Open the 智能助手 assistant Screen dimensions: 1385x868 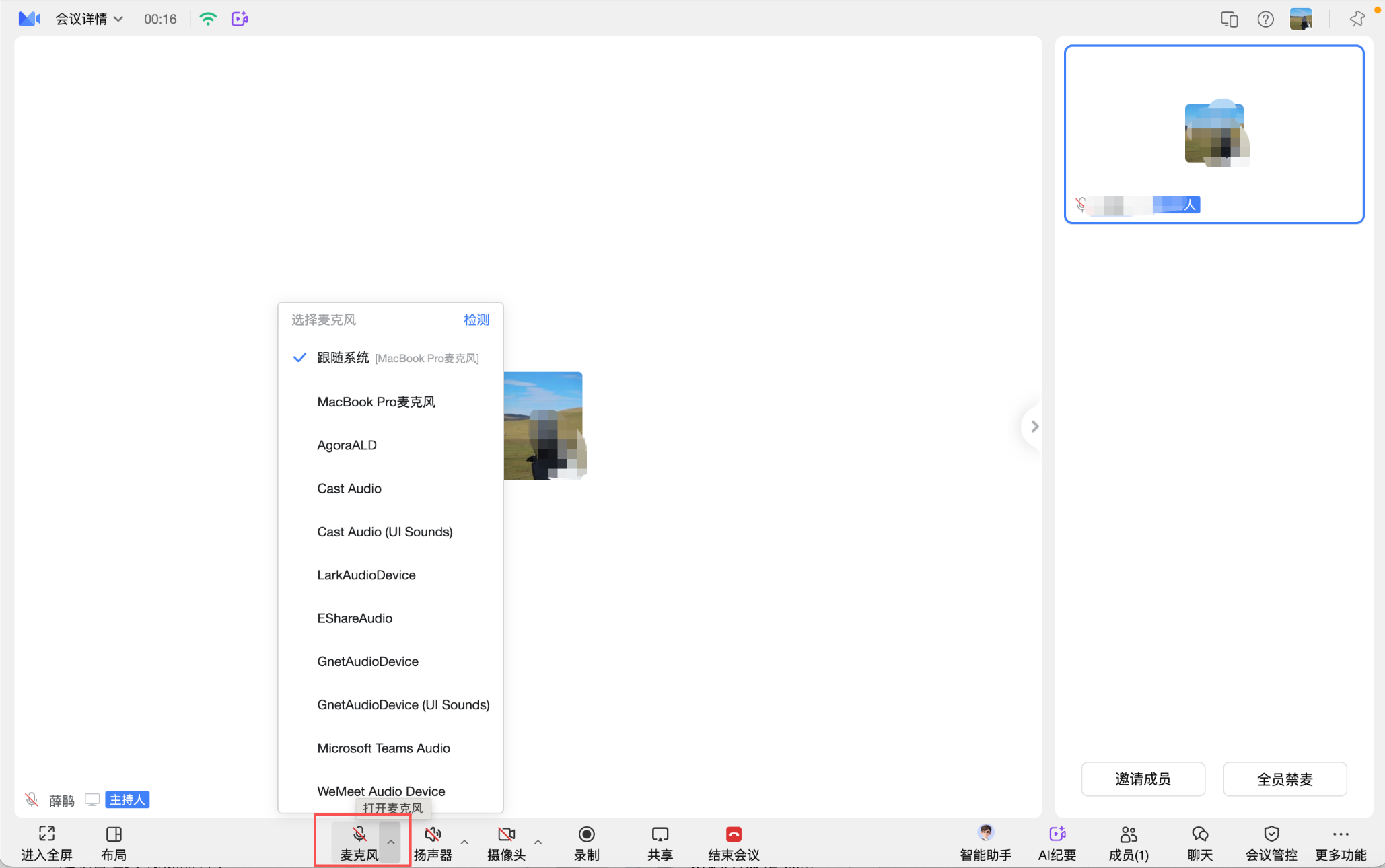pyautogui.click(x=985, y=842)
